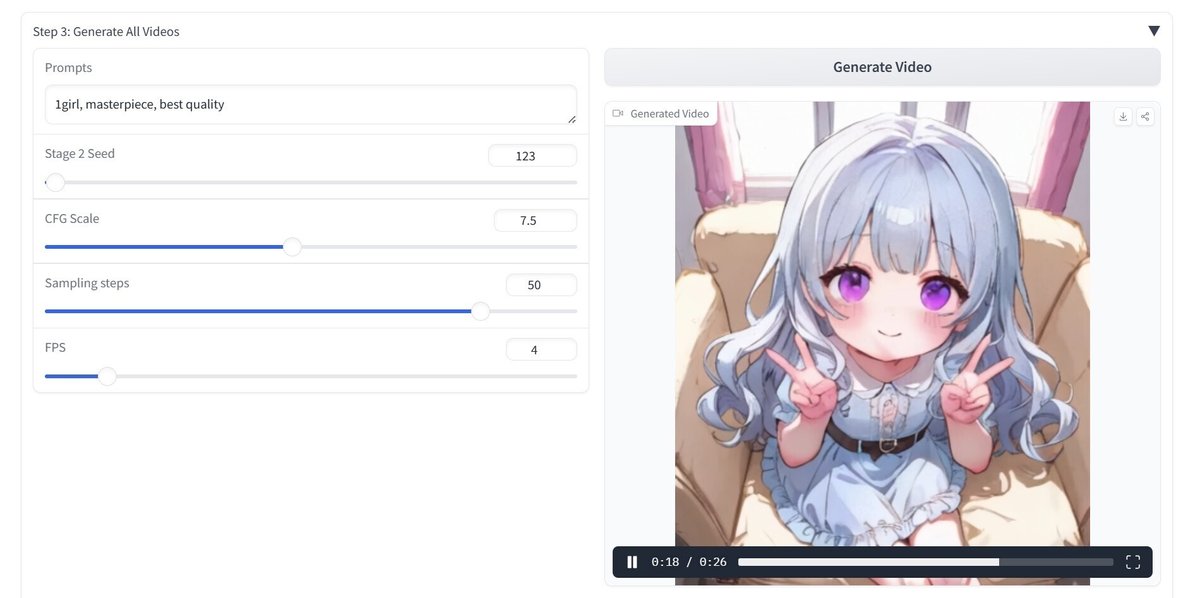1200x598 pixels.
Task: Click the FPS label
Action: 55,347
